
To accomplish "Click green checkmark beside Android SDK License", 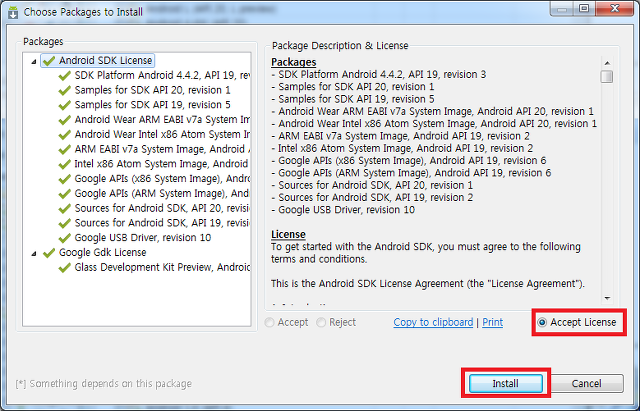I will pos(49,60).
